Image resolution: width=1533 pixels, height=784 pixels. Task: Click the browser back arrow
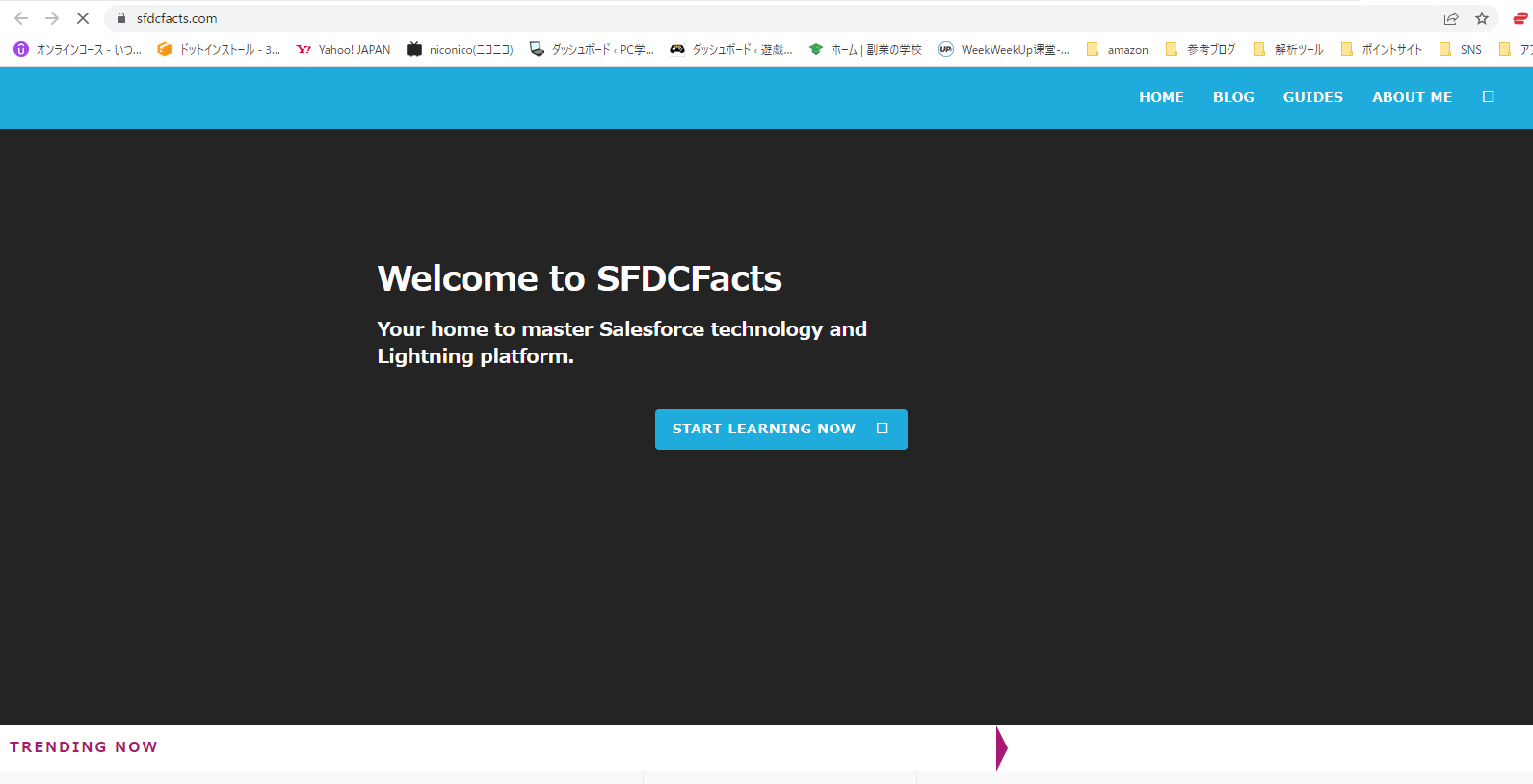coord(21,18)
